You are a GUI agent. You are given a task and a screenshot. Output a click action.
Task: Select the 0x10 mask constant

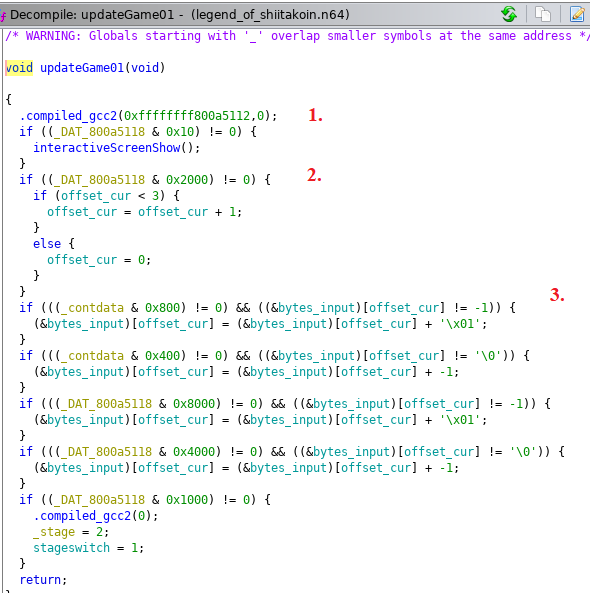(x=180, y=132)
